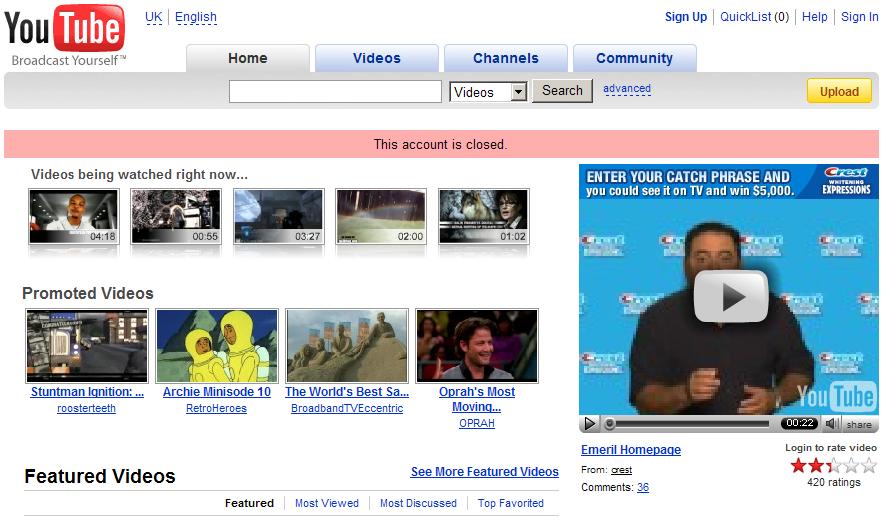Open the BroadbandTVEccentric channel link
The image size is (893, 523).
(347, 408)
